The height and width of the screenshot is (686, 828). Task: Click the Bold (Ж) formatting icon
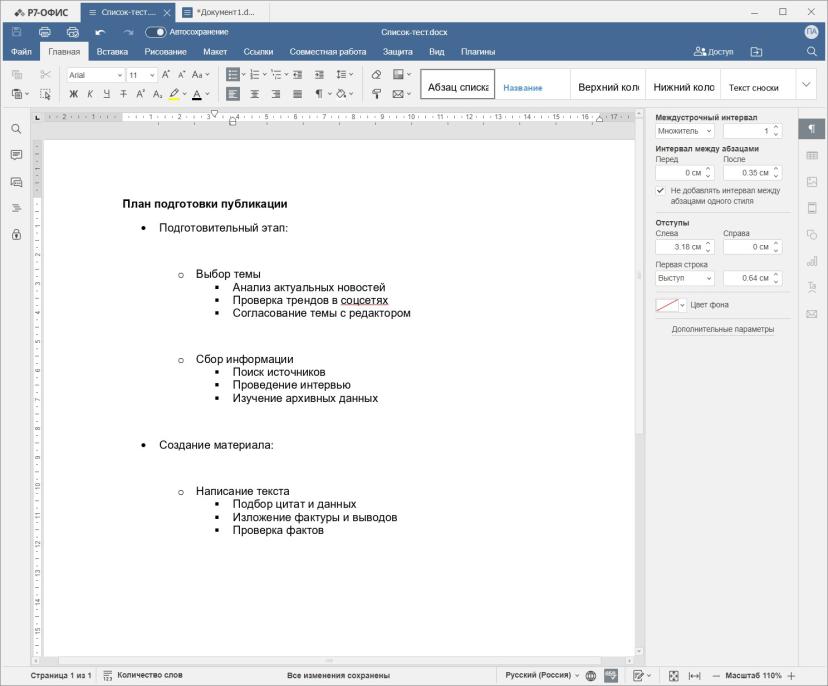pos(73,94)
